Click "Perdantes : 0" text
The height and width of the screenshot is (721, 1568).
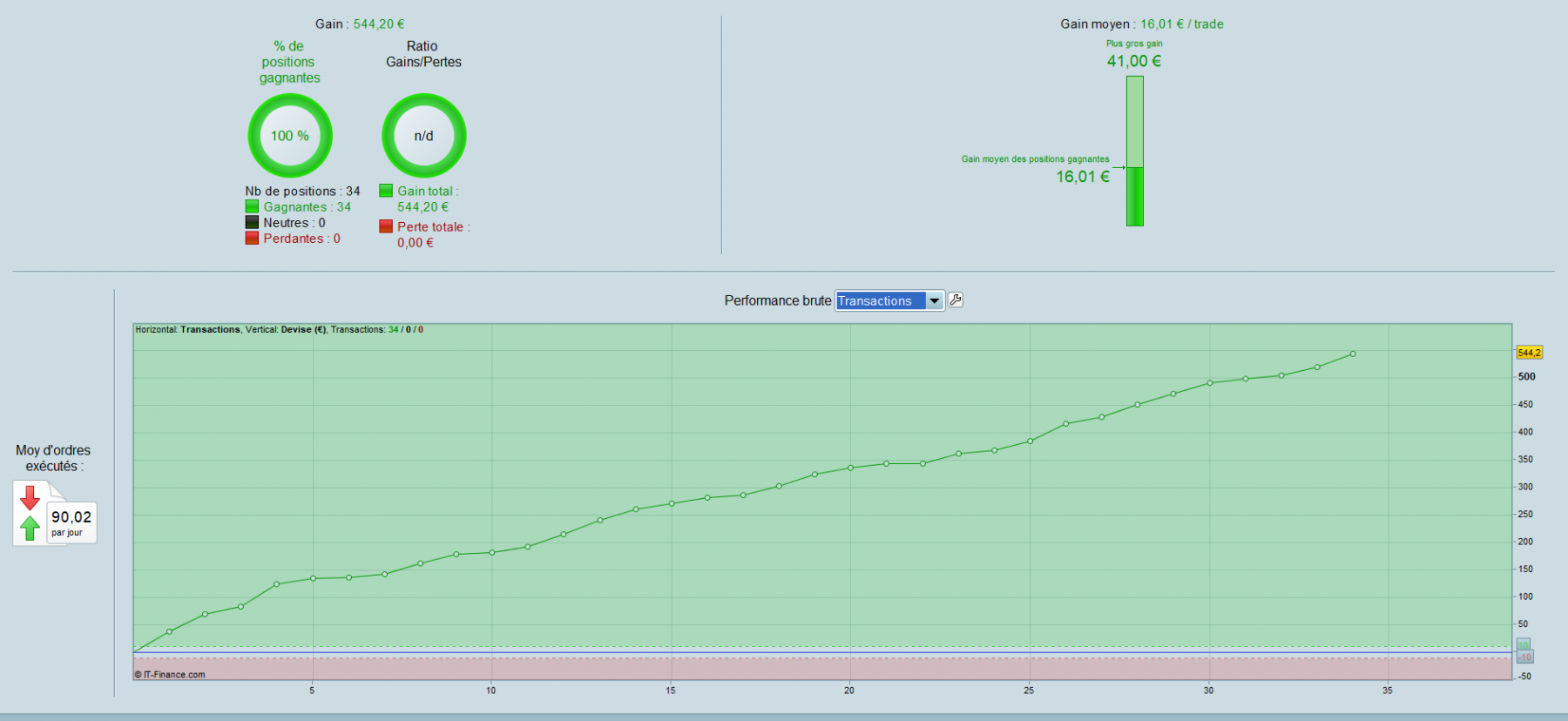[x=301, y=238]
